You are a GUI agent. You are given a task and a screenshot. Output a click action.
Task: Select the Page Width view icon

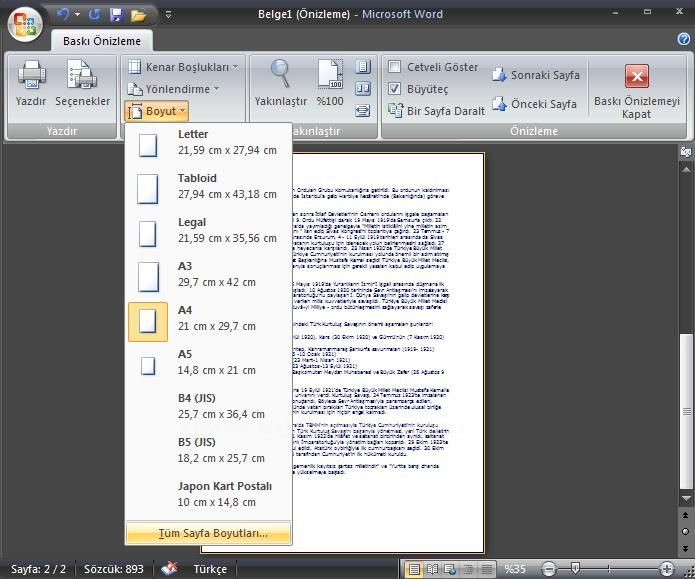363,110
